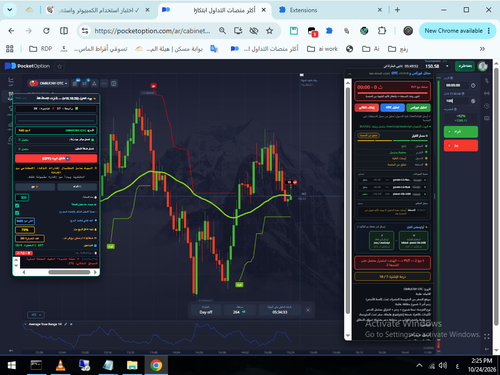The height and width of the screenshot is (375, 500).
Task: Open the رفع bookmarks folder
Action: [398, 49]
